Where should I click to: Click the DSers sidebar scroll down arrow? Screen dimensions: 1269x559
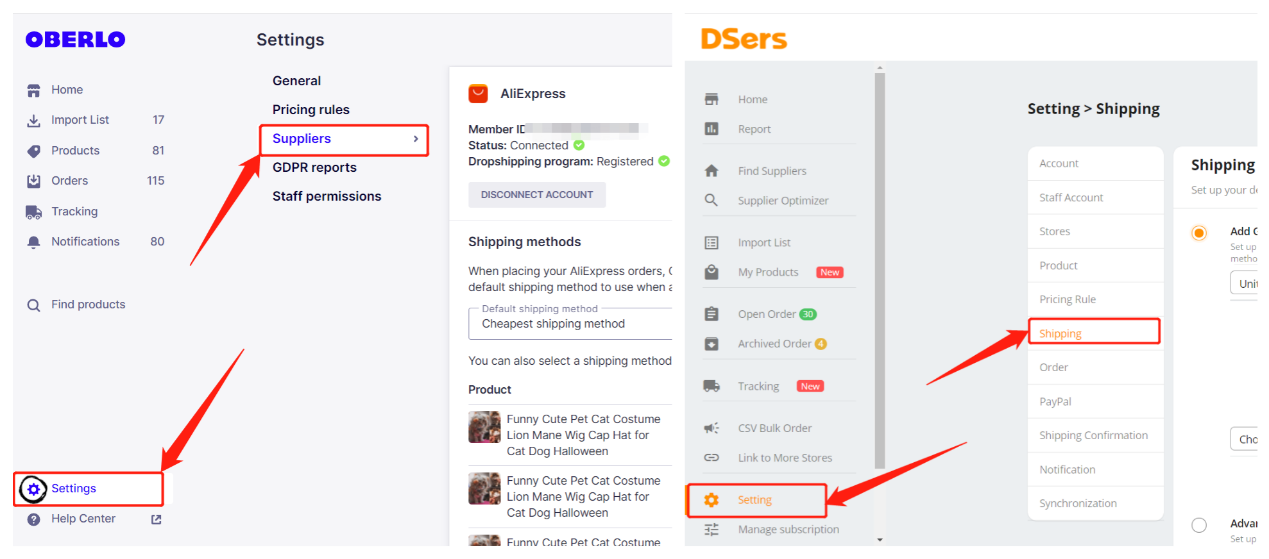coord(880,540)
